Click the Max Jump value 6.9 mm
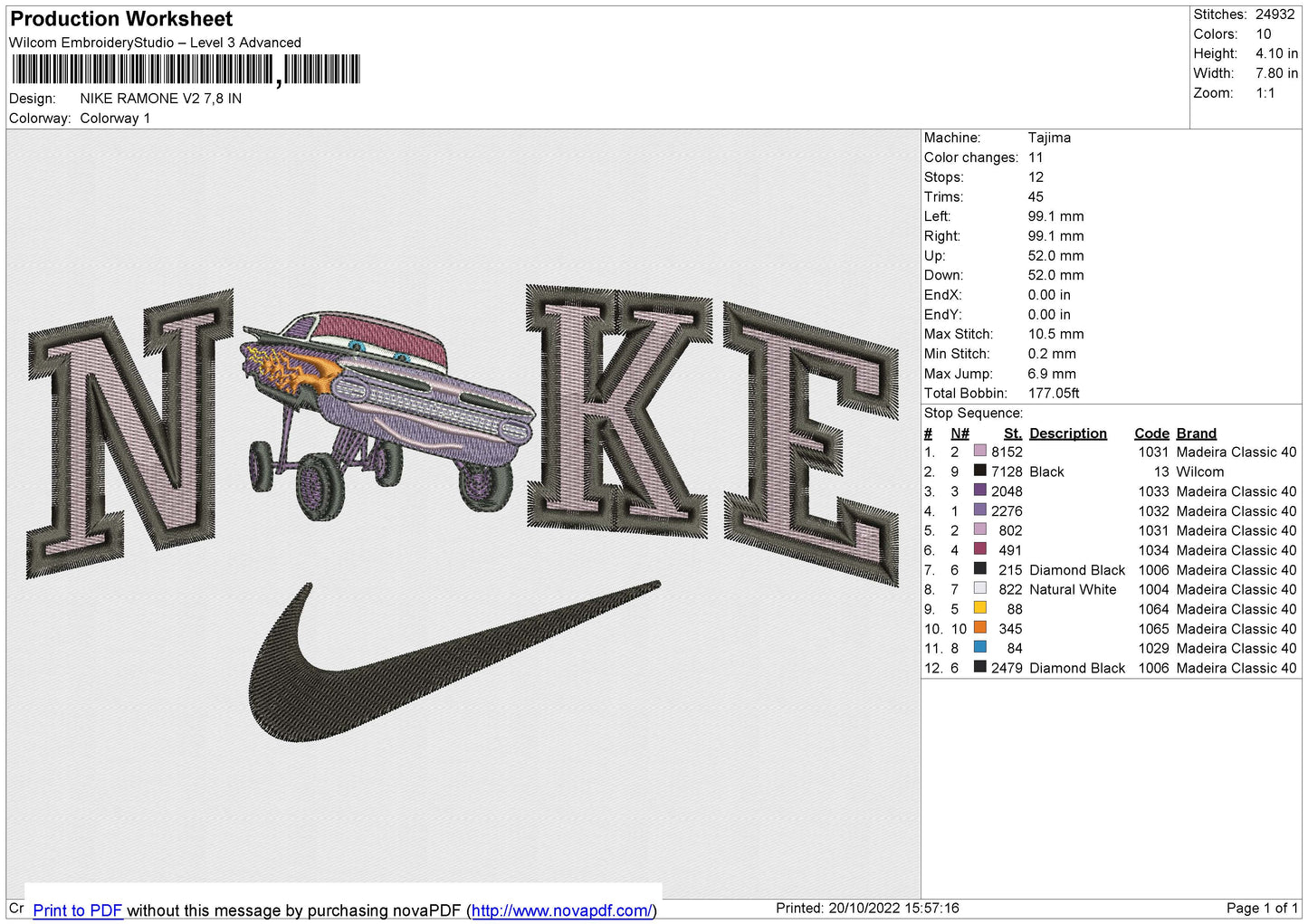Image resolution: width=1308 pixels, height=924 pixels. click(x=1052, y=374)
